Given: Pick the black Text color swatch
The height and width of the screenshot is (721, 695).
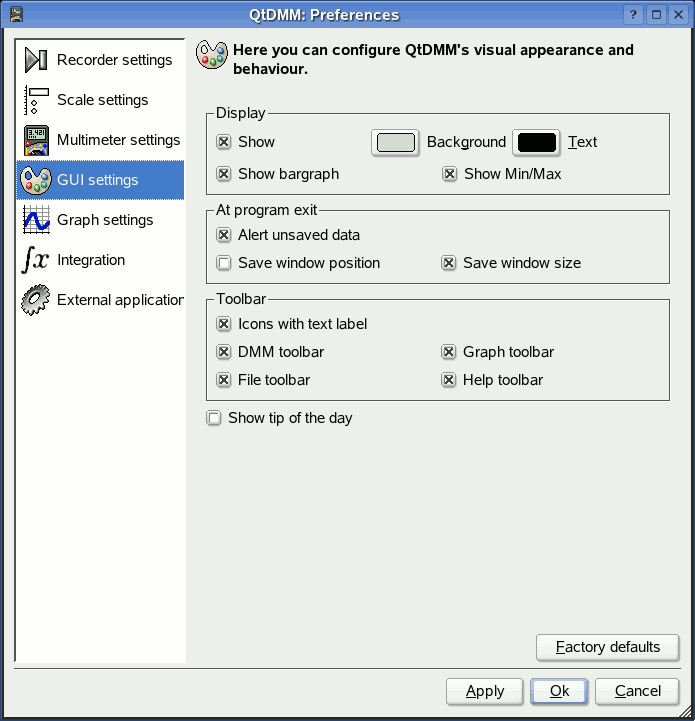Looking at the screenshot, I should [x=537, y=142].
